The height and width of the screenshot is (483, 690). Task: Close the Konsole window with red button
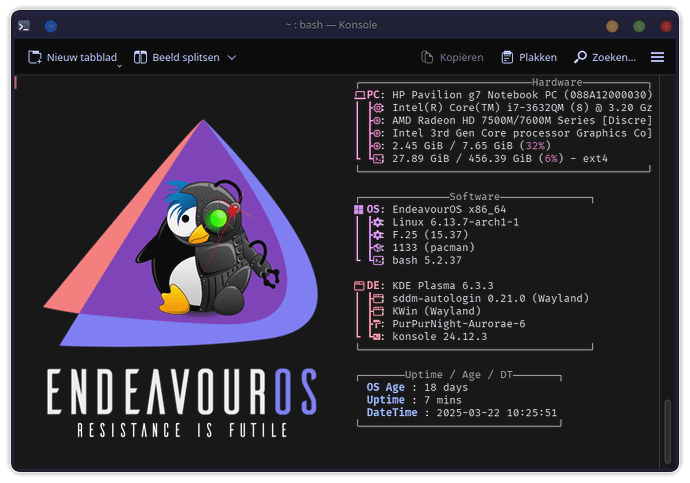point(666,26)
